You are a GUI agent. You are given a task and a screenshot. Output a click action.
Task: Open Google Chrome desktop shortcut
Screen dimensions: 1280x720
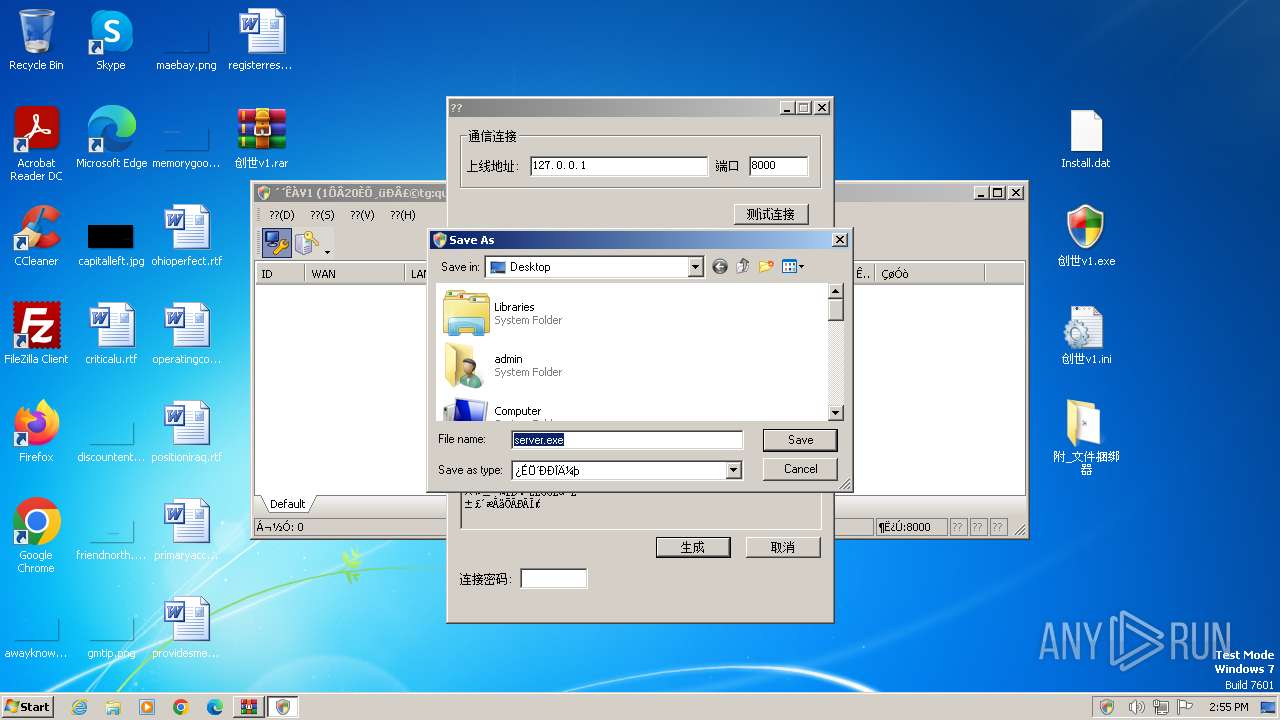[36, 536]
